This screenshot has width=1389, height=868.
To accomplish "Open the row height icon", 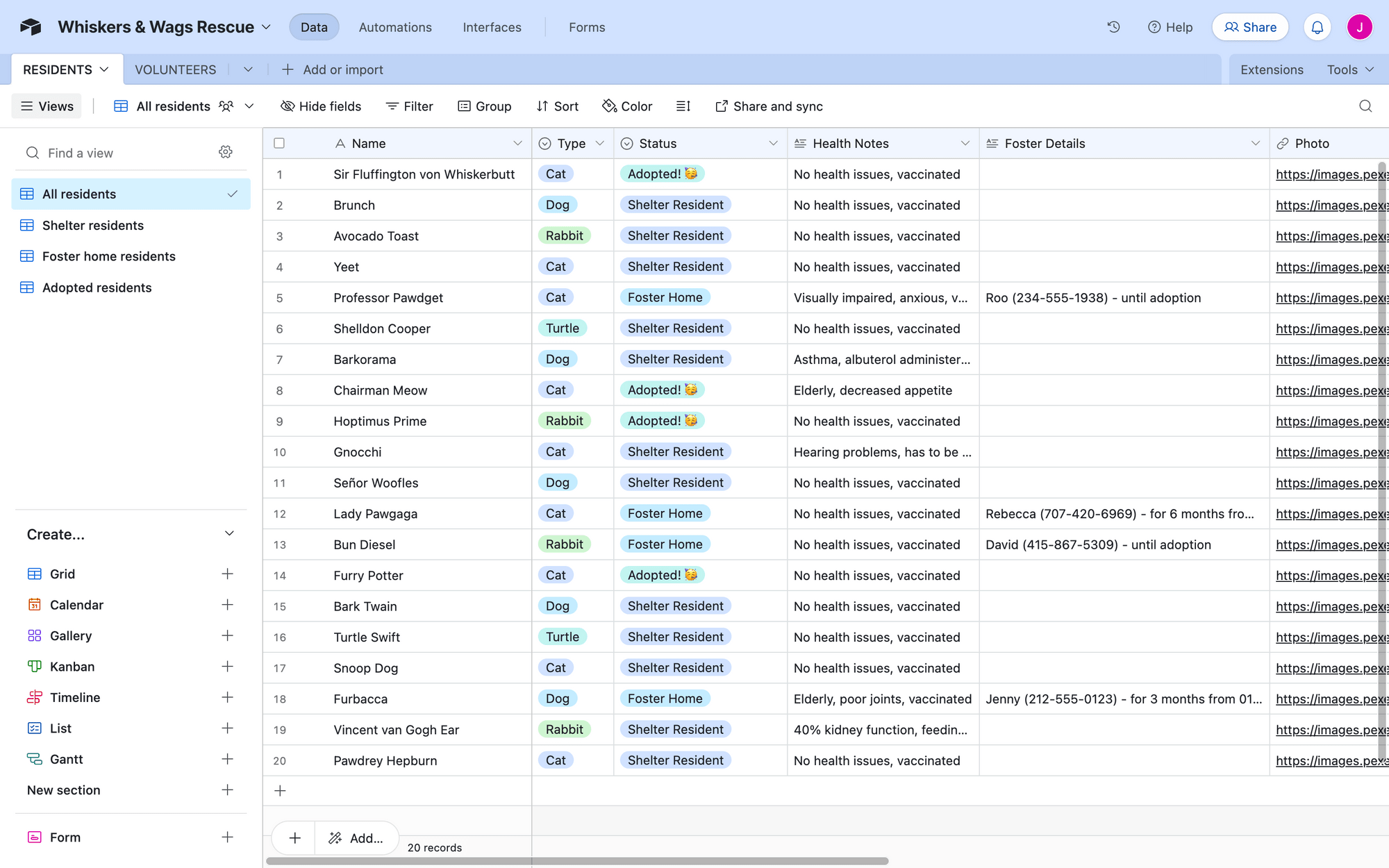I will click(683, 106).
